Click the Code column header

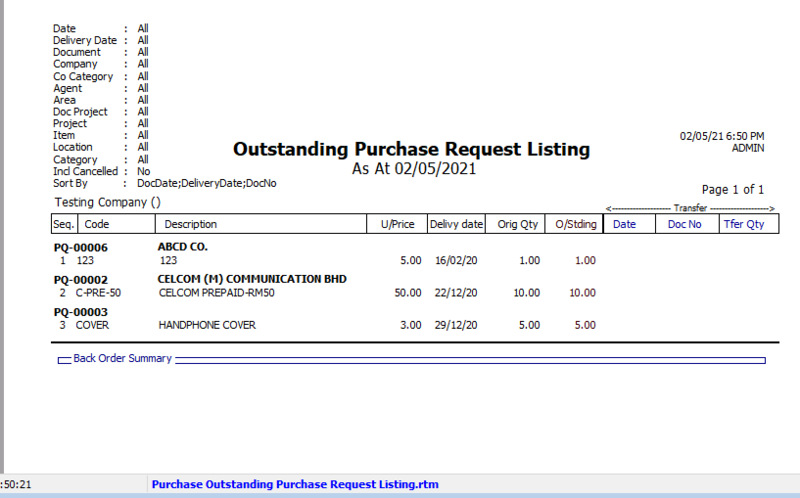[x=97, y=225]
